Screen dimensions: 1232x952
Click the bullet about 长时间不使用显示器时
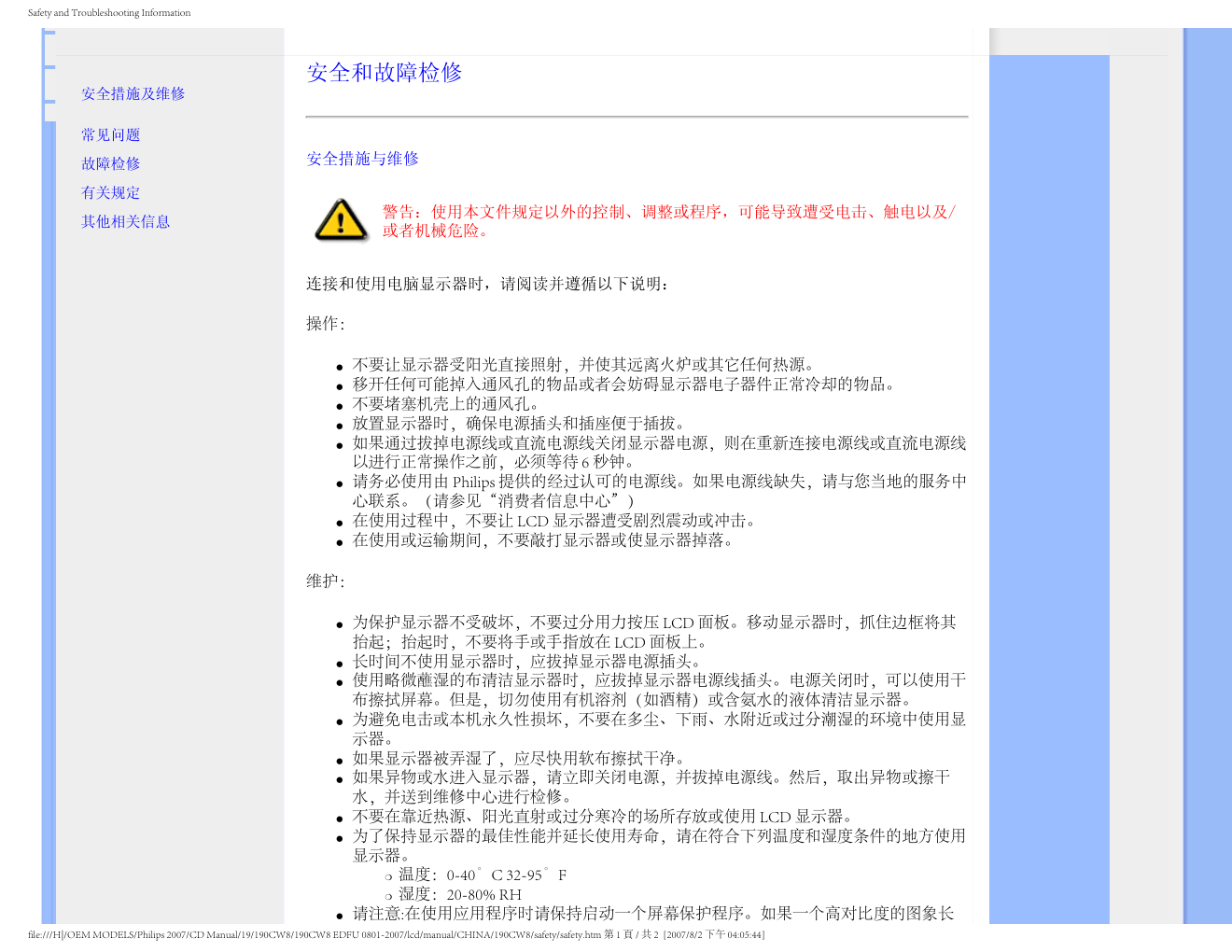tap(526, 662)
